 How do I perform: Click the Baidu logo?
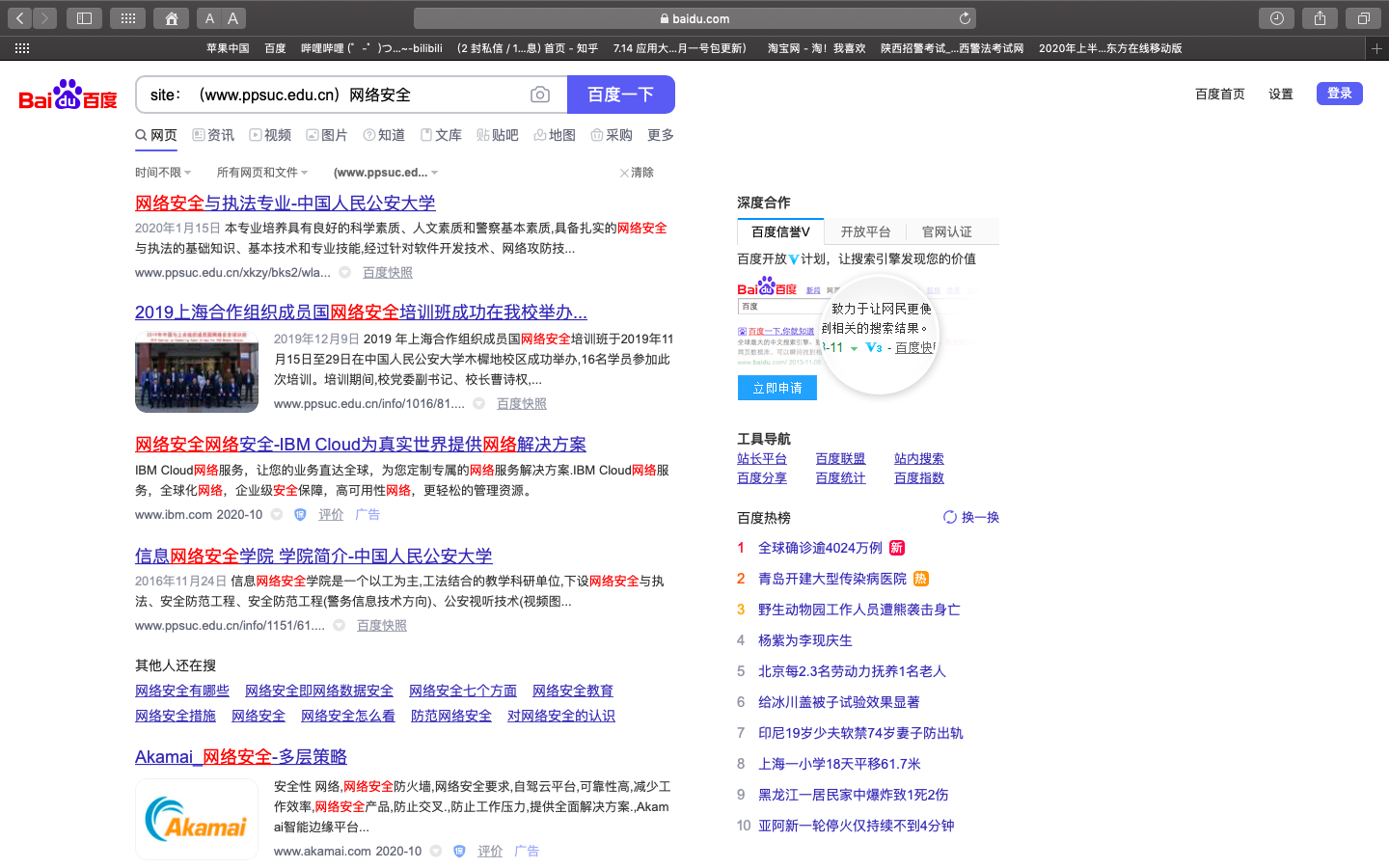pos(68,95)
